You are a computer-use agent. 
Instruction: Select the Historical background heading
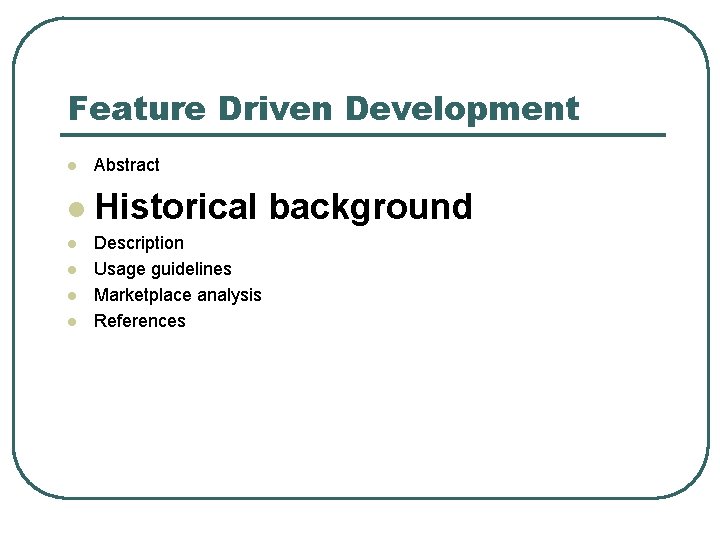tap(283, 207)
